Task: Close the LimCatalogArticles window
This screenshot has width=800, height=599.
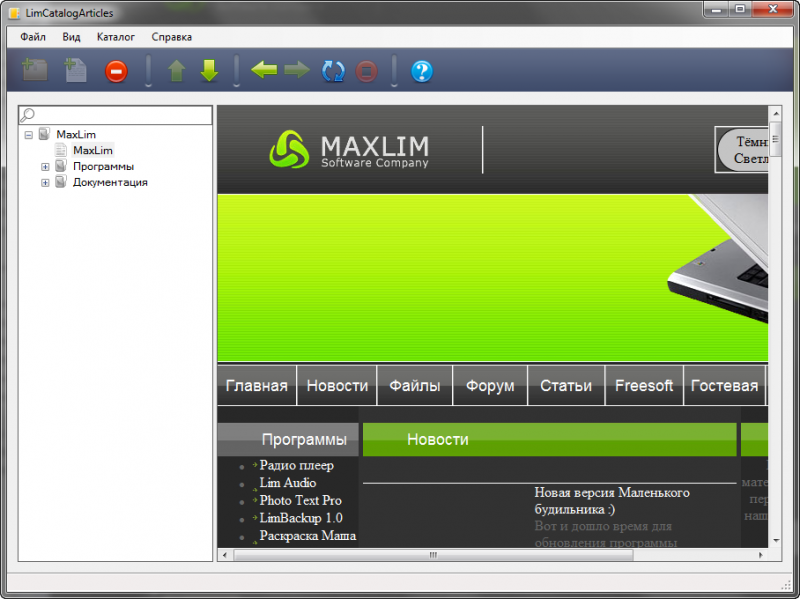Action: 772,10
